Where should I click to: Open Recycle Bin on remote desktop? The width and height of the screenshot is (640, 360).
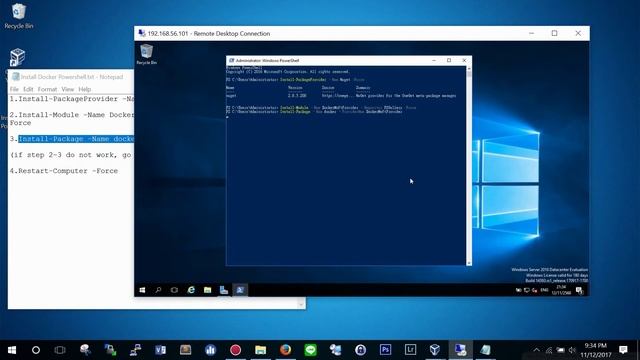click(x=147, y=55)
